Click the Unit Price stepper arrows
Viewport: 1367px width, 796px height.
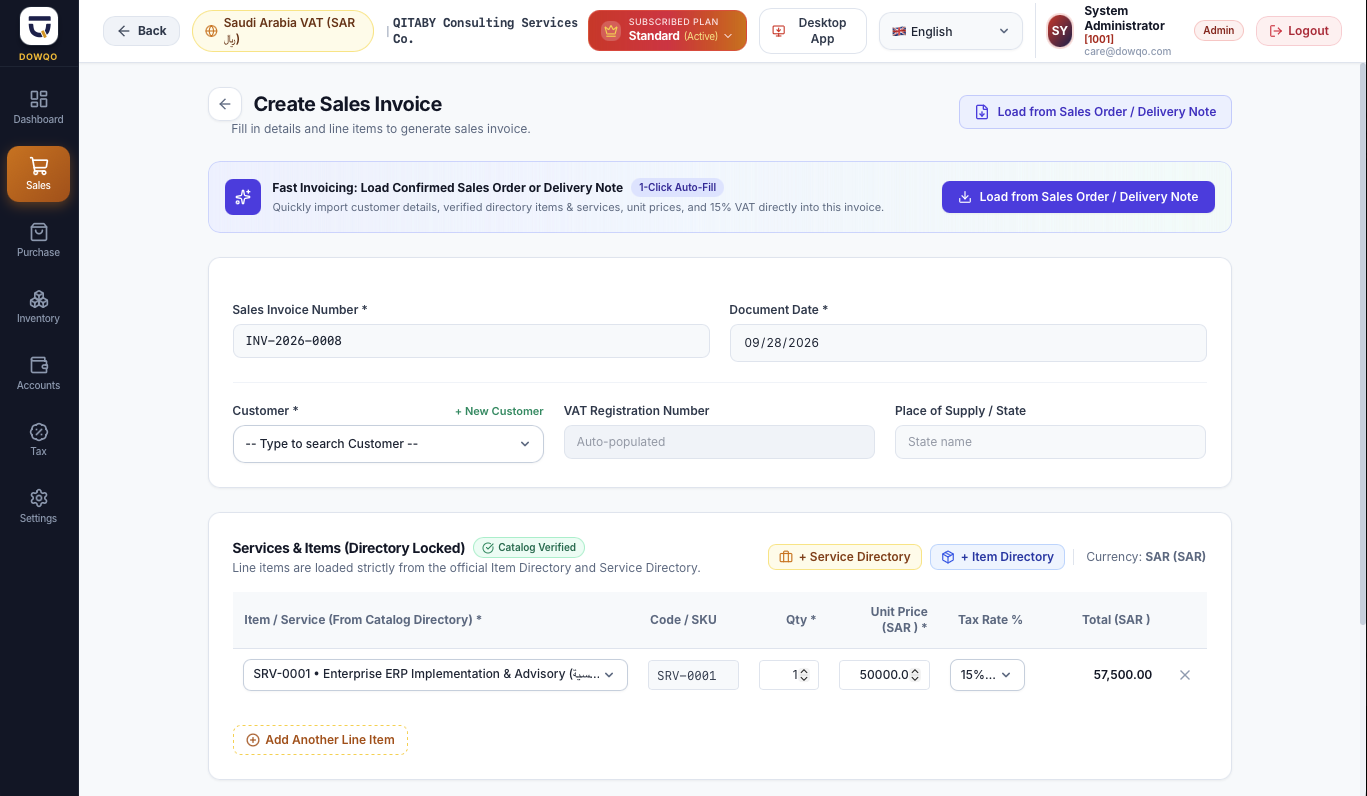point(915,675)
